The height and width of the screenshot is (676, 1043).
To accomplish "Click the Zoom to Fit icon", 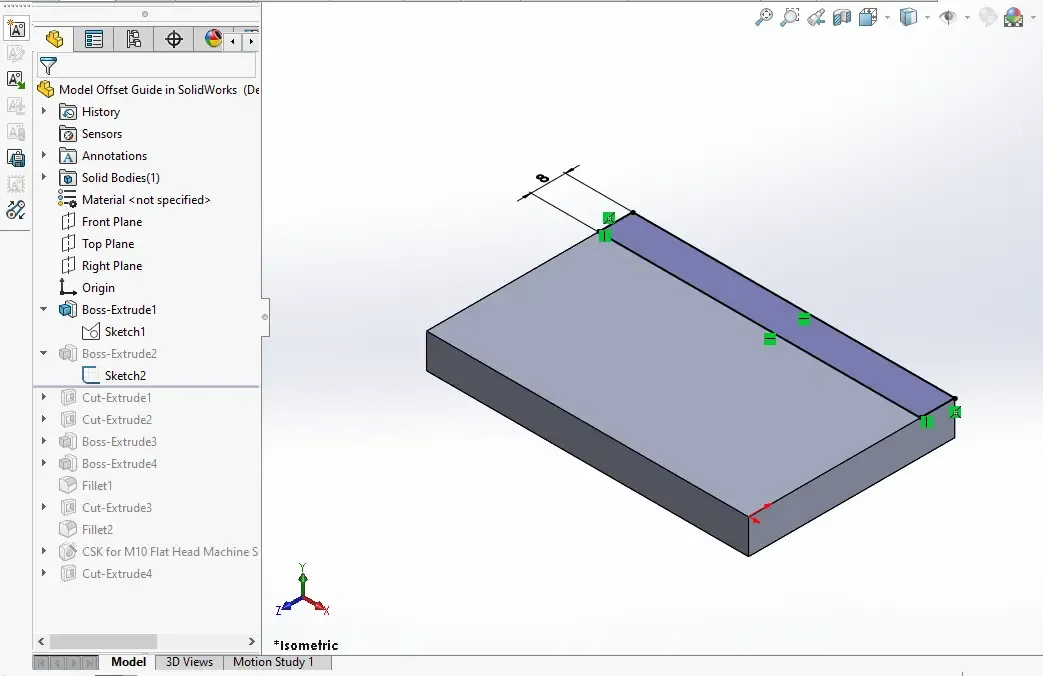I will point(764,16).
